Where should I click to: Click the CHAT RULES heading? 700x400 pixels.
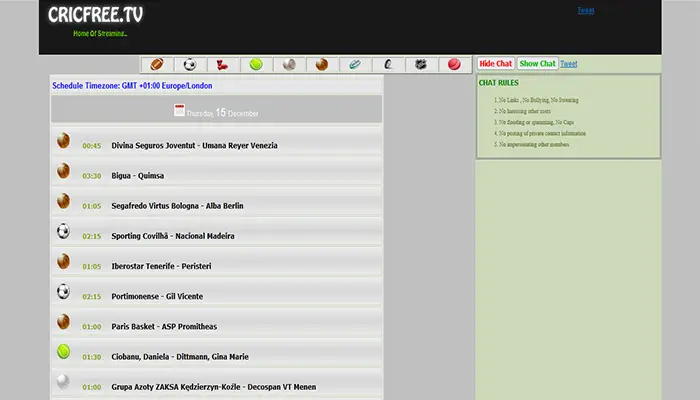(499, 83)
